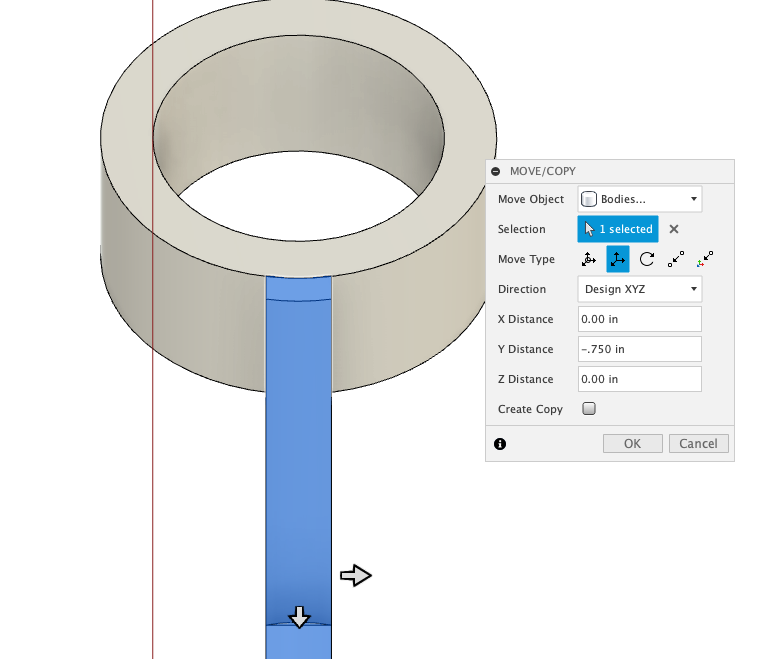The height and width of the screenshot is (659, 784).
Task: Click the X Distance input field
Action: 640,319
